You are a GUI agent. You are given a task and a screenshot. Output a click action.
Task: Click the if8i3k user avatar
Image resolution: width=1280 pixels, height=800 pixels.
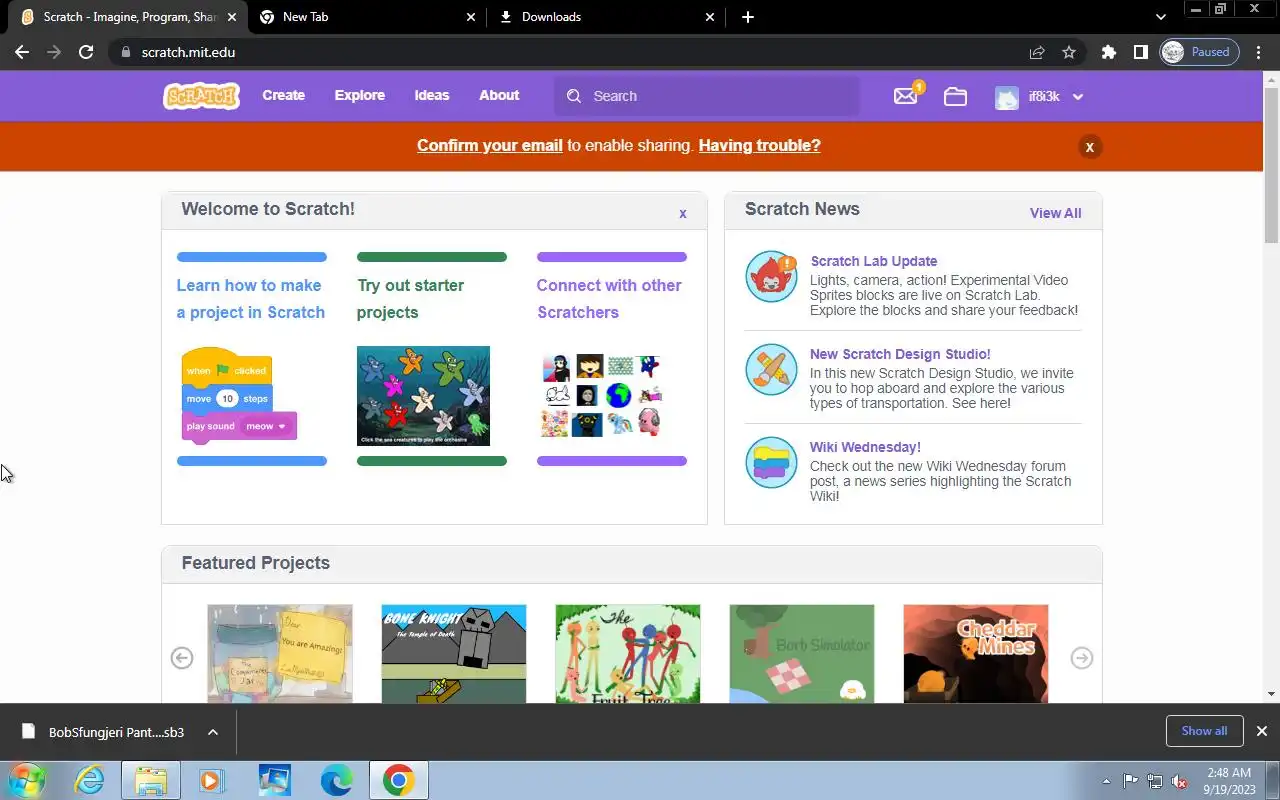click(x=1007, y=97)
